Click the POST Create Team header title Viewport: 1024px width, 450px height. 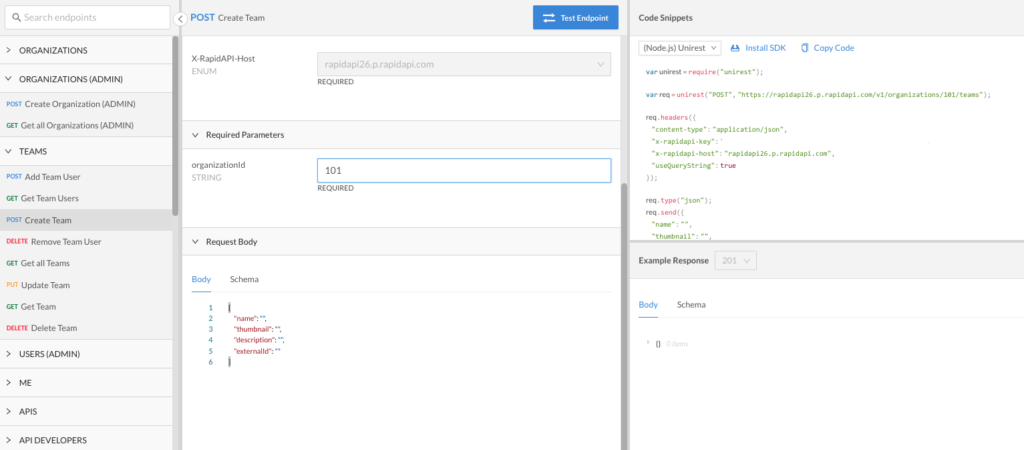pyautogui.click(x=227, y=18)
